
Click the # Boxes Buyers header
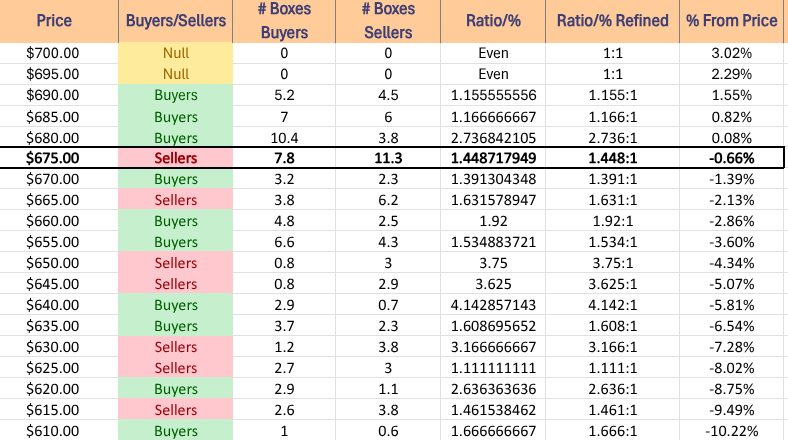pos(283,20)
